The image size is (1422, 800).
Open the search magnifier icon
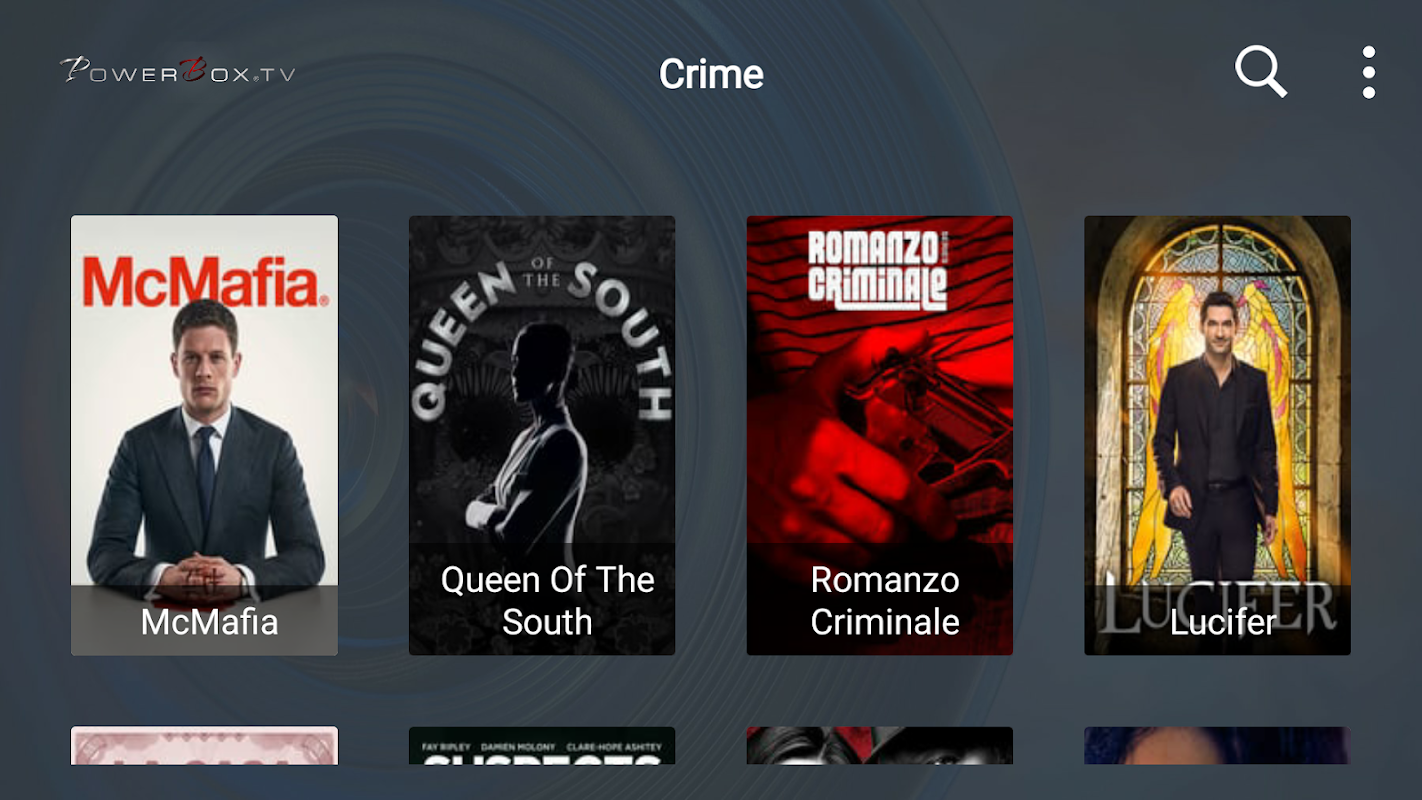pyautogui.click(x=1260, y=72)
